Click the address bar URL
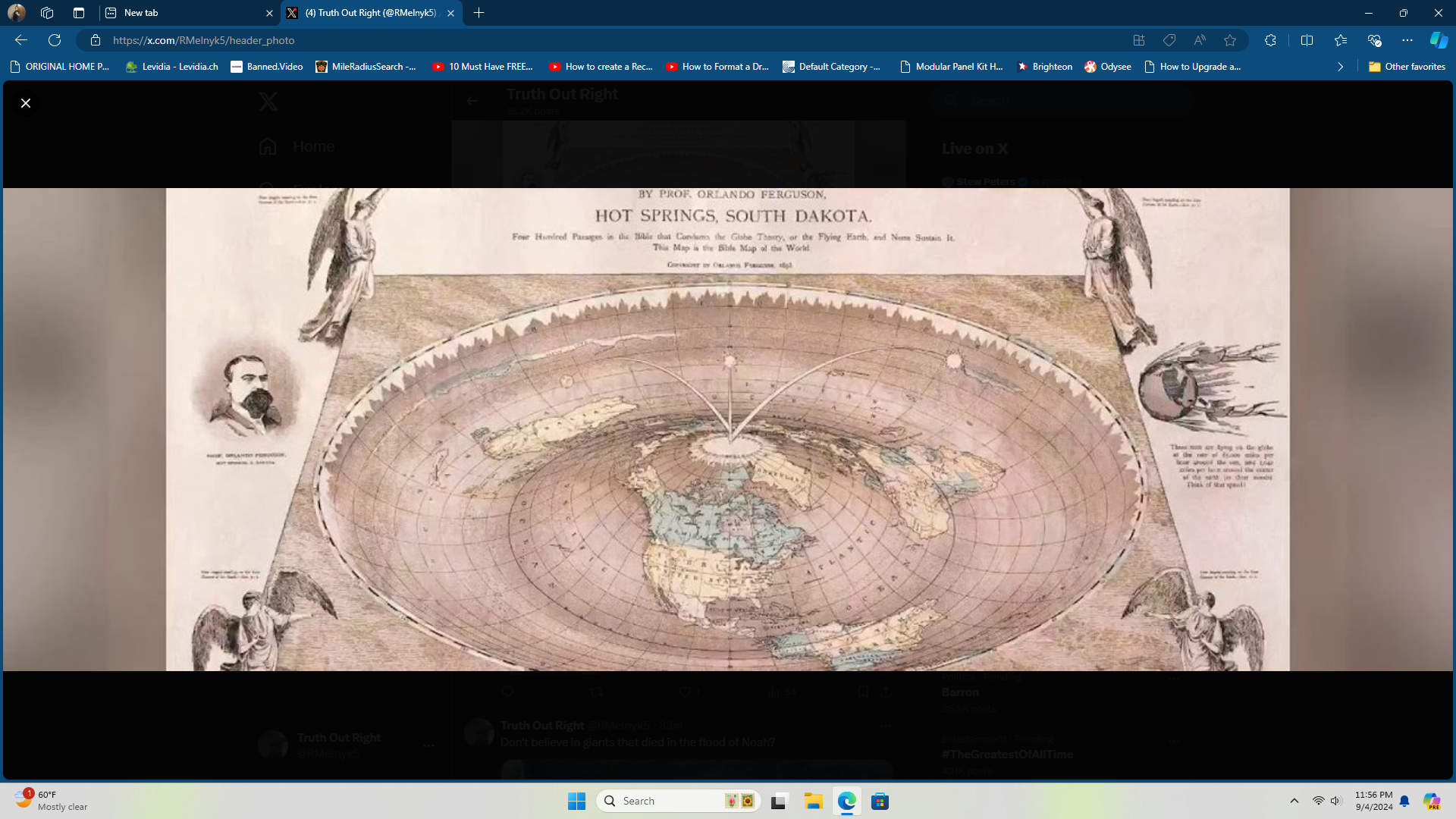 [x=204, y=40]
